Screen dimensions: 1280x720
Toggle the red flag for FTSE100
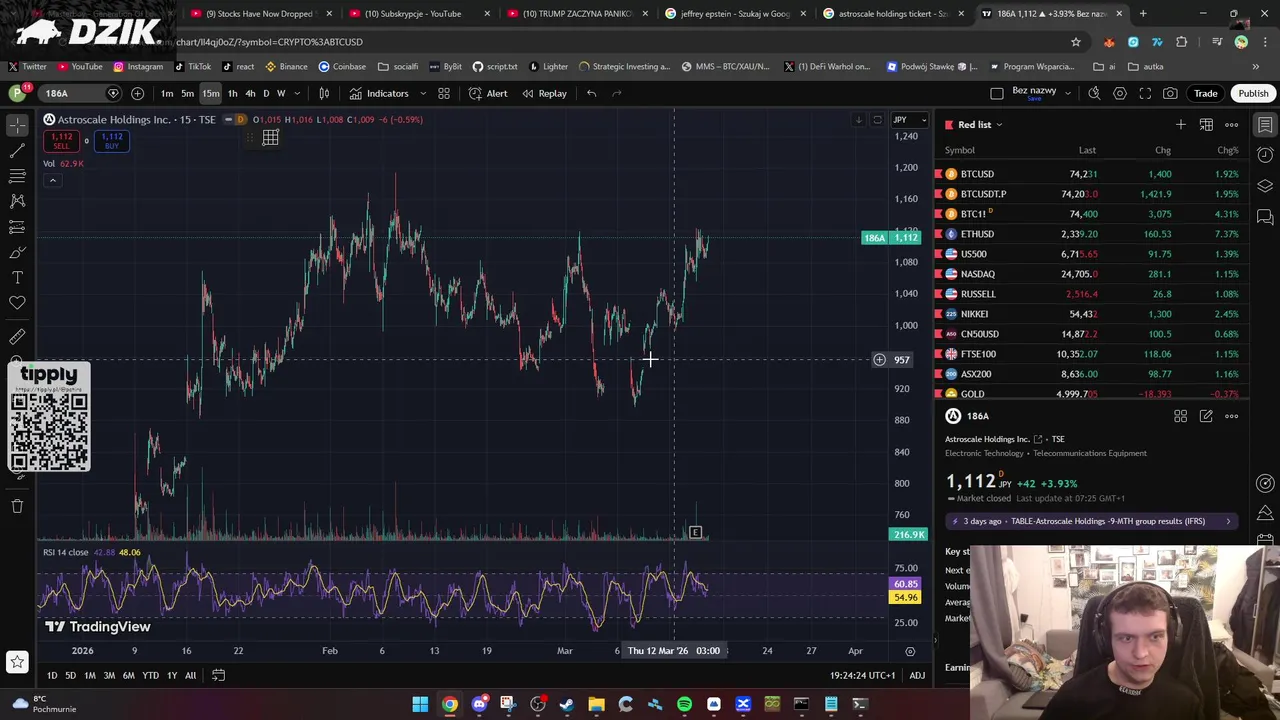939,354
